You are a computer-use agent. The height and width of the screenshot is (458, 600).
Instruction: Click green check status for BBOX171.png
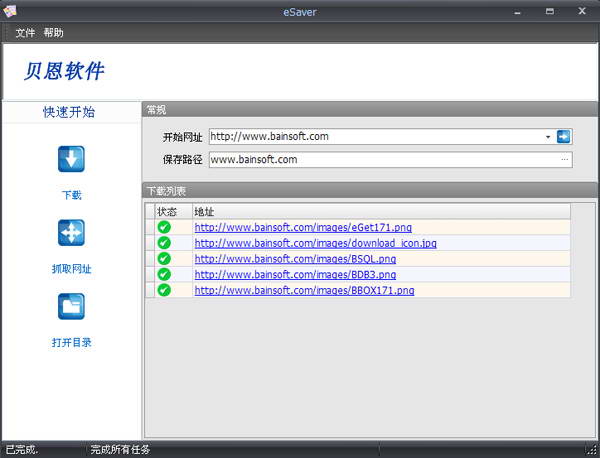point(164,290)
